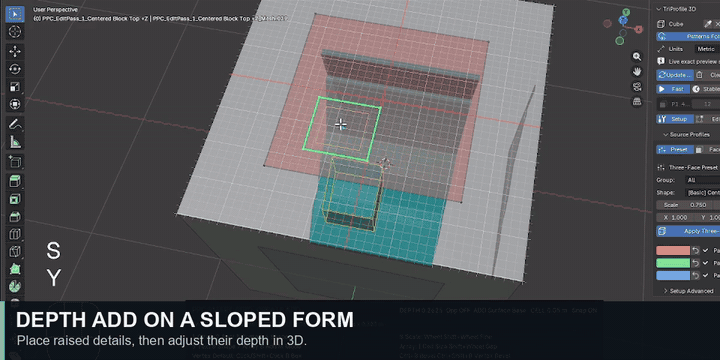720x360 pixels.
Task: Select the Faces source mode
Action: click(x=707, y=150)
